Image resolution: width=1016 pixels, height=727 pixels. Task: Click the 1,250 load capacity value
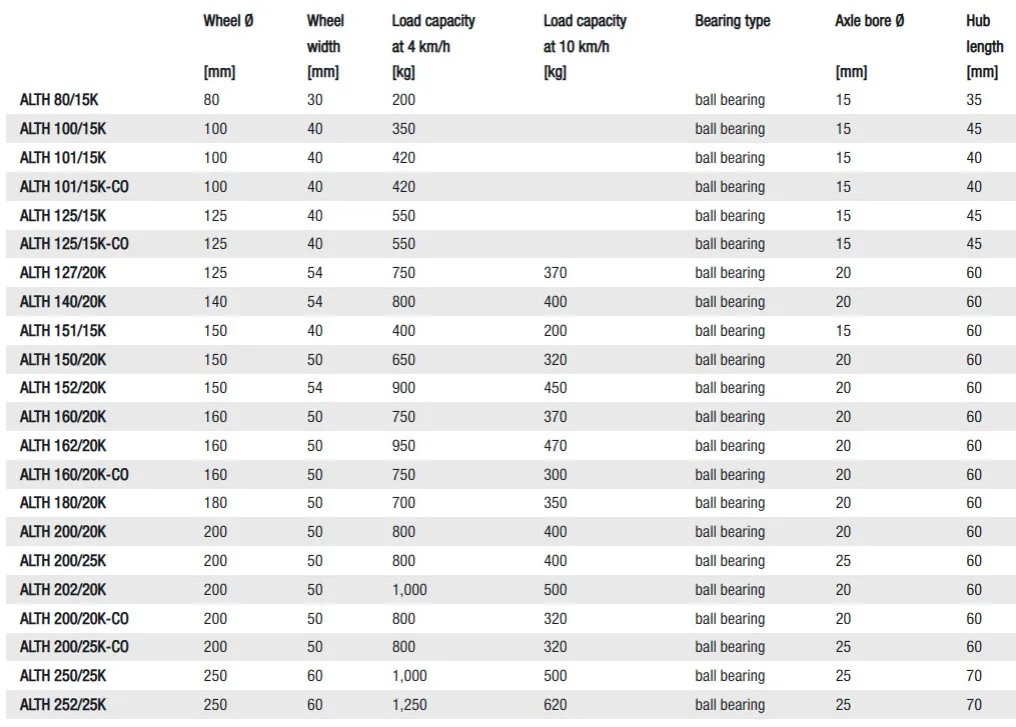point(410,704)
